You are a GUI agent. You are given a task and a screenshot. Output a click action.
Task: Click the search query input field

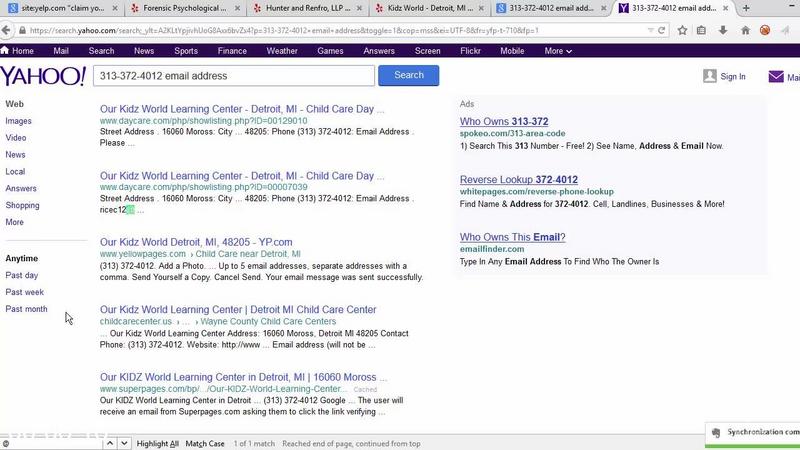click(x=234, y=76)
